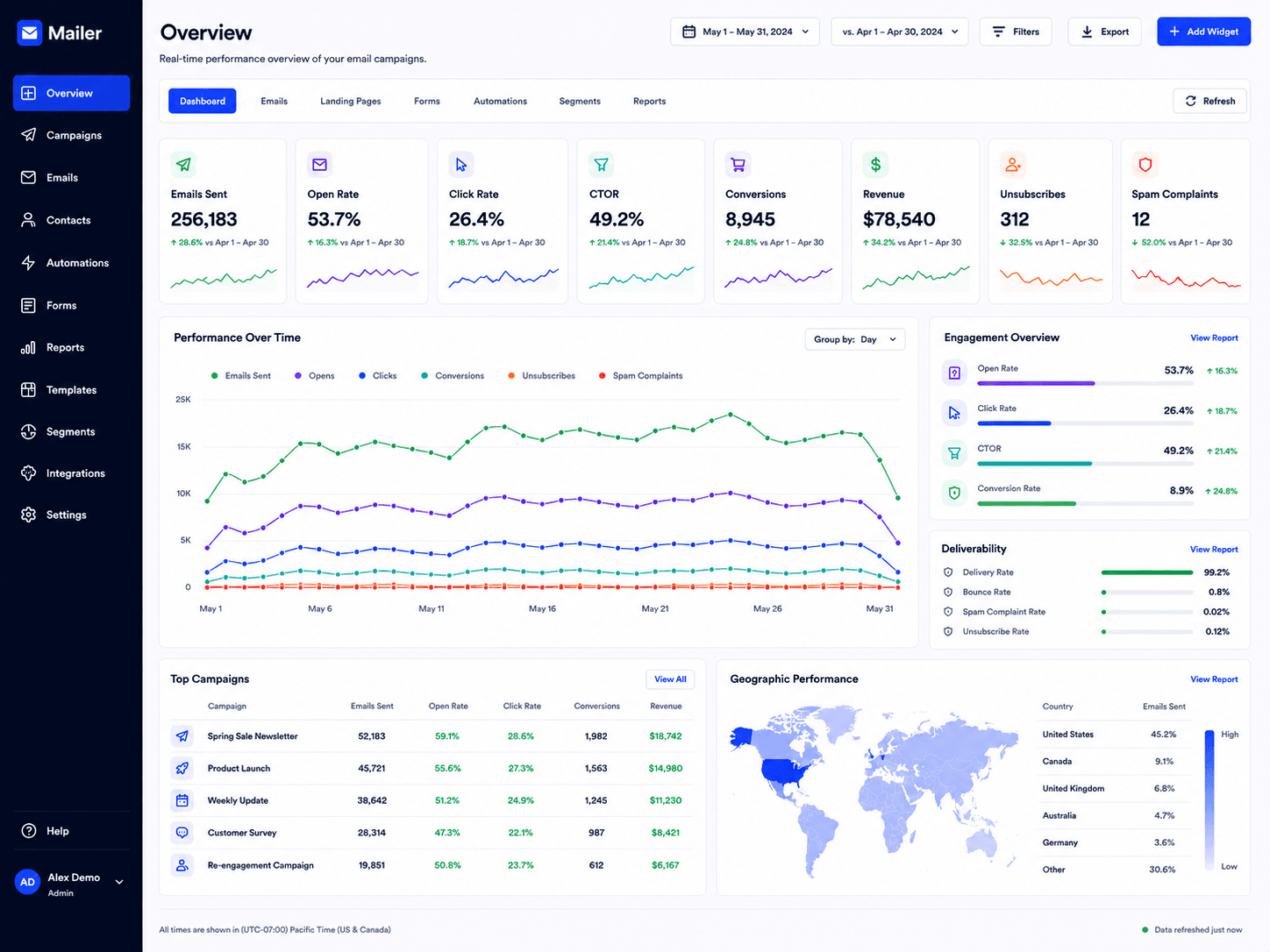Screen dimensions: 1270x952
Task: Open the Group by Day dropdown
Action: click(855, 339)
